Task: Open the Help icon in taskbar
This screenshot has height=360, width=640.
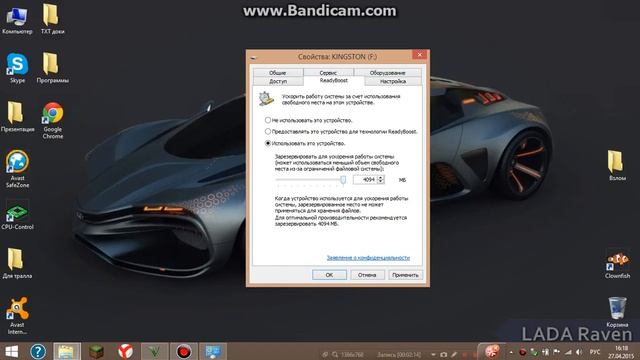Action: 38,351
